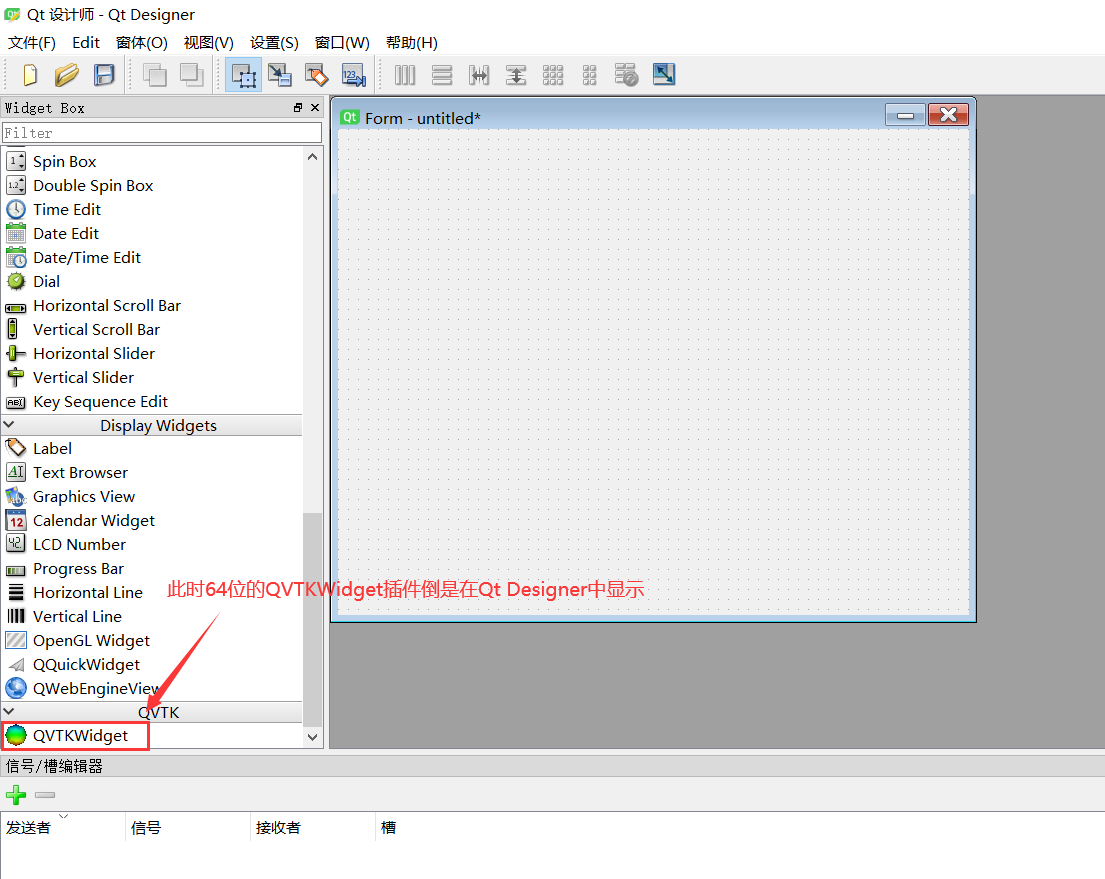The width and height of the screenshot is (1105, 879).
Task: Open an existing form file
Action: pos(66,74)
